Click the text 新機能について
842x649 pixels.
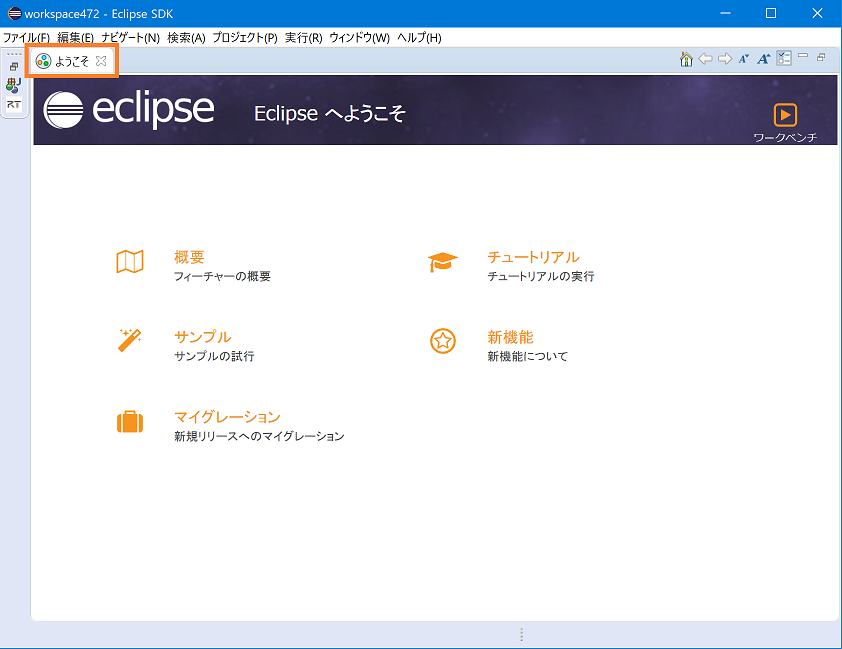click(x=527, y=356)
